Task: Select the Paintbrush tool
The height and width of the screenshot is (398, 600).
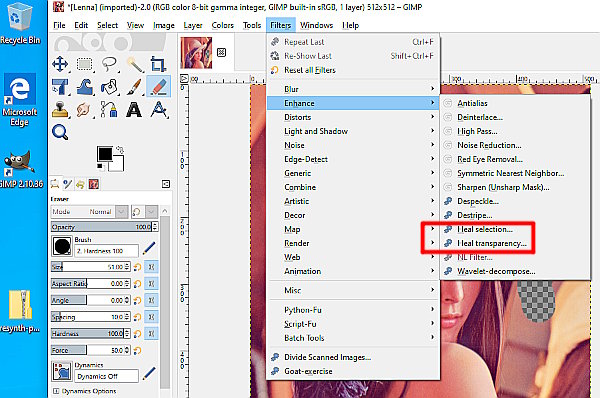Action: click(x=135, y=87)
